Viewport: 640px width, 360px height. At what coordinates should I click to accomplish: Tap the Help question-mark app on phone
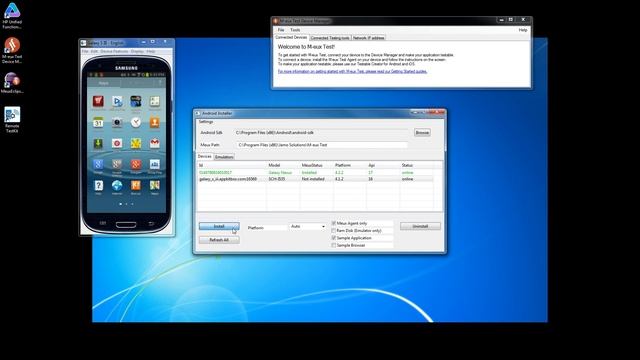98,185
